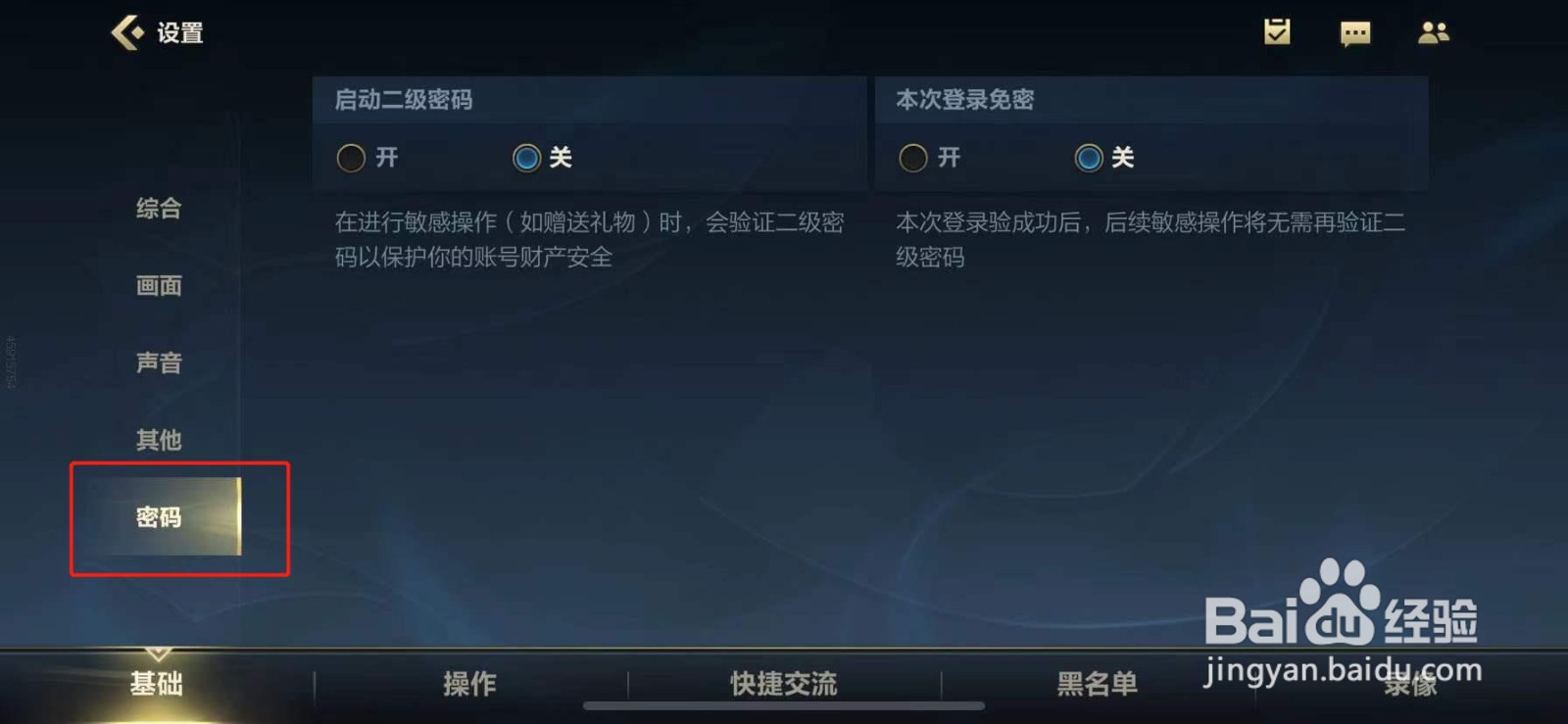Viewport: 1568px width, 724px height.
Task: Open the 声音 settings tab
Action: coord(159,362)
